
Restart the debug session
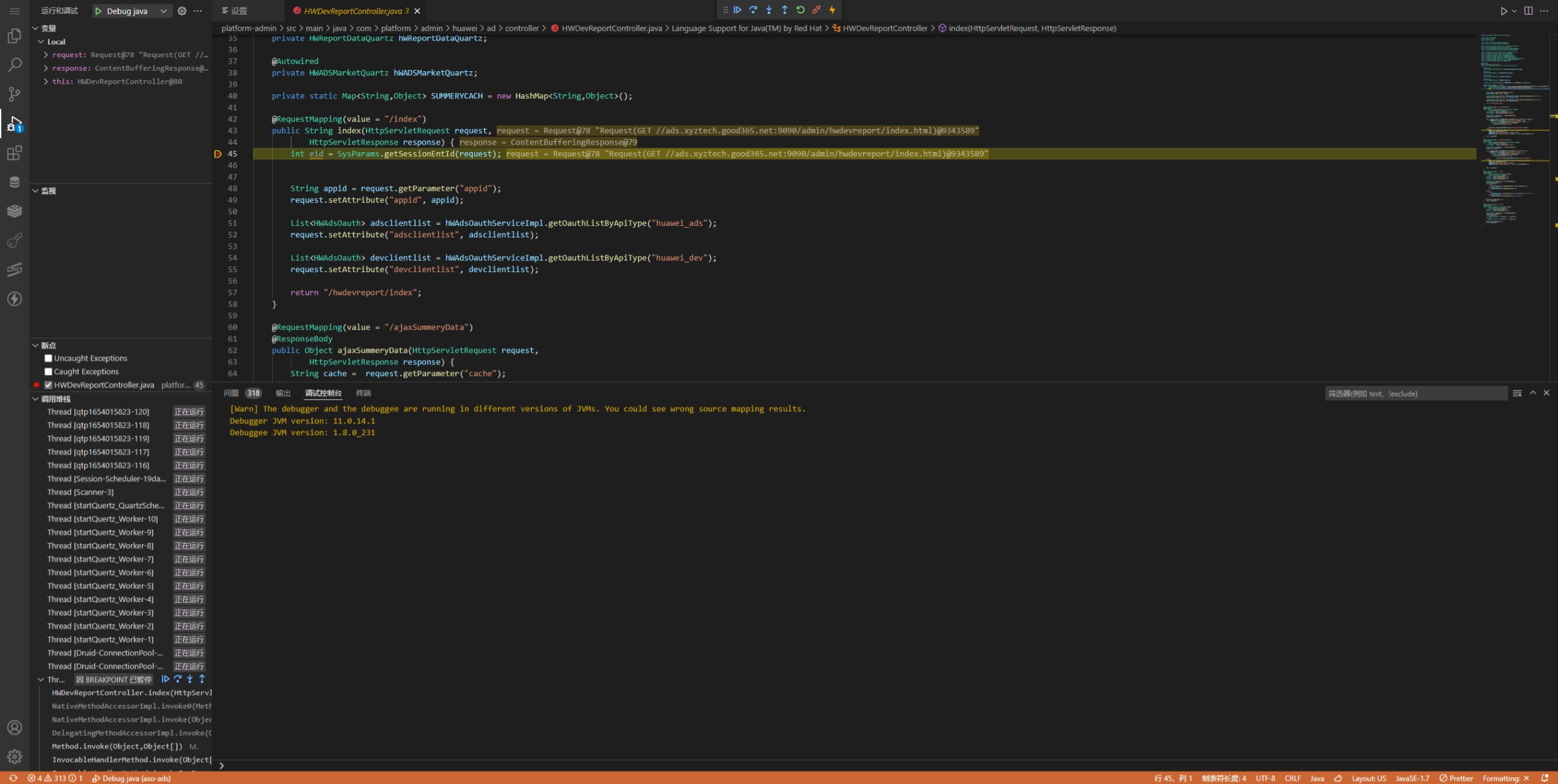click(x=800, y=10)
